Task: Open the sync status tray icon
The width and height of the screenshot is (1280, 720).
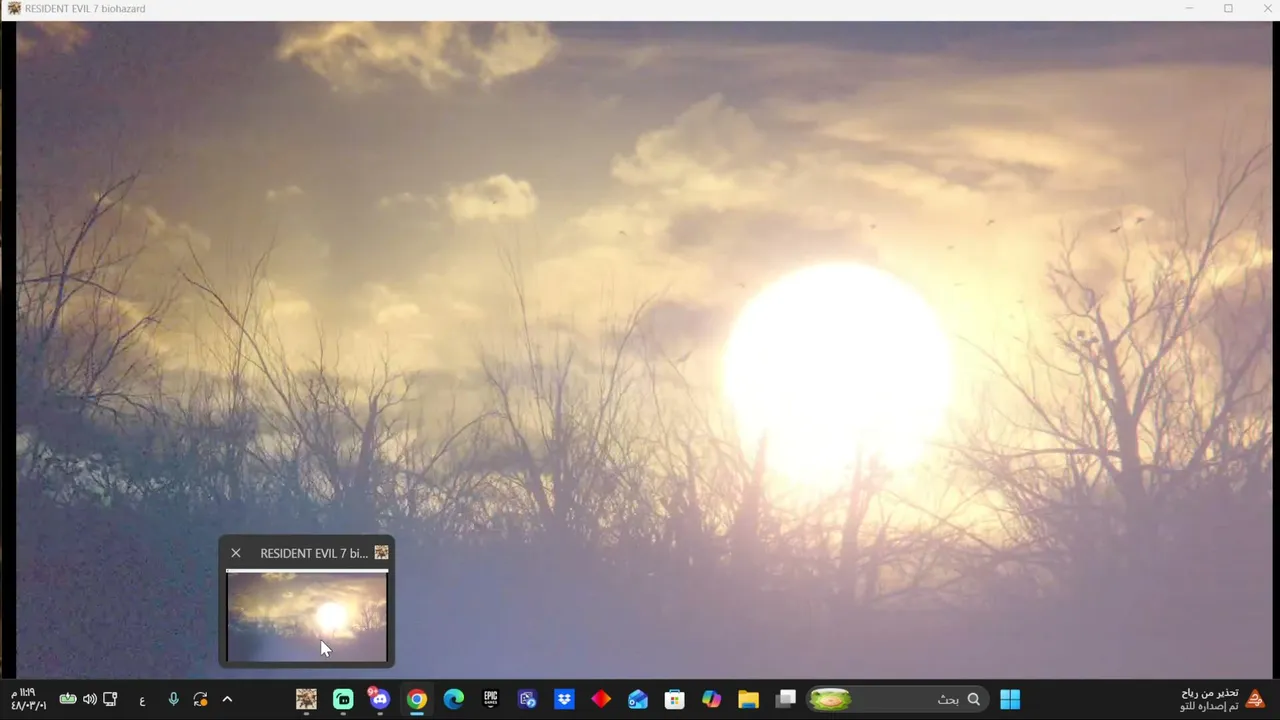Action: point(200,699)
